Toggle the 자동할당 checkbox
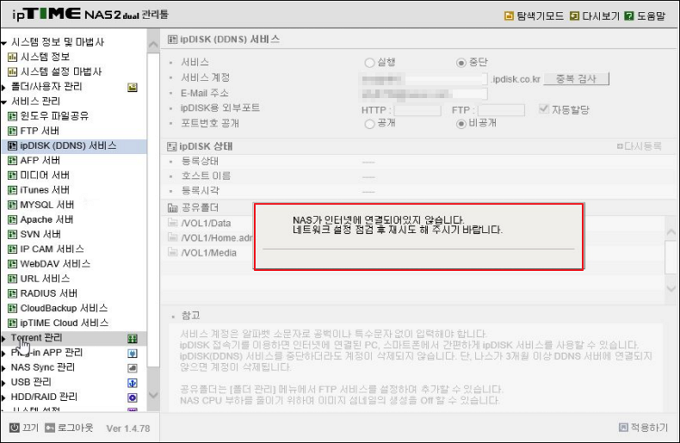The image size is (680, 443). pos(543,109)
